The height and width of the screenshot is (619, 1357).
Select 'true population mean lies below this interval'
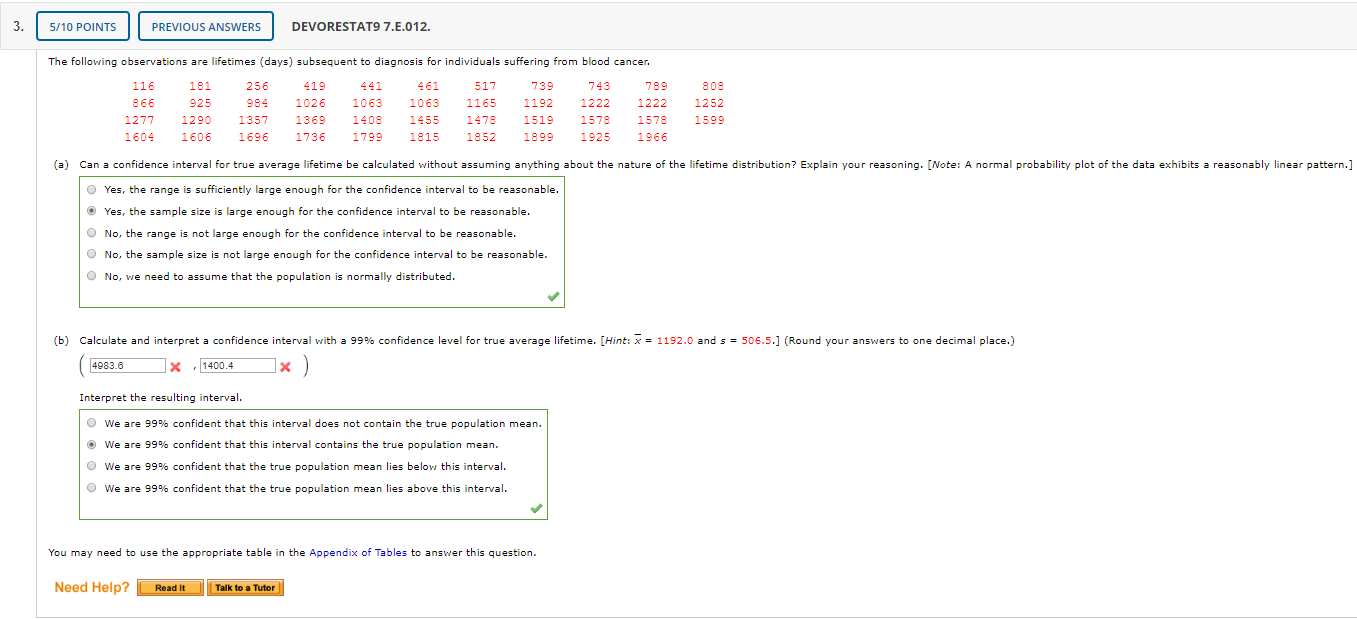click(x=91, y=466)
